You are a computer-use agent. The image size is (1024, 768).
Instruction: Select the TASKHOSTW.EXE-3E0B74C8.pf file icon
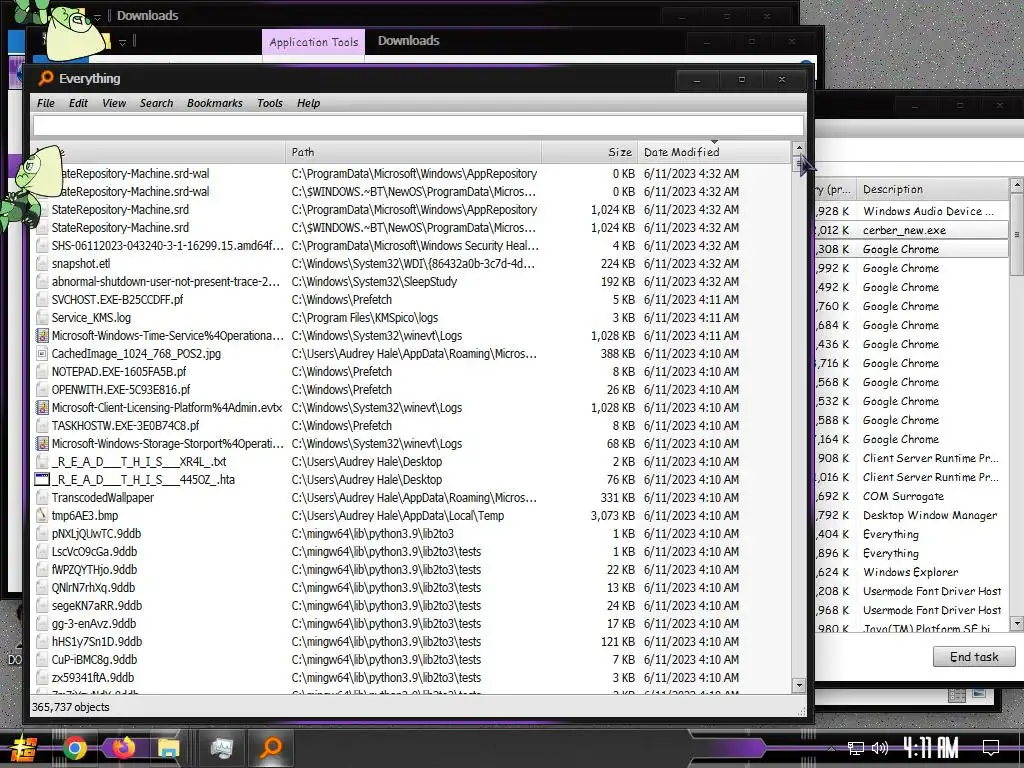point(42,426)
